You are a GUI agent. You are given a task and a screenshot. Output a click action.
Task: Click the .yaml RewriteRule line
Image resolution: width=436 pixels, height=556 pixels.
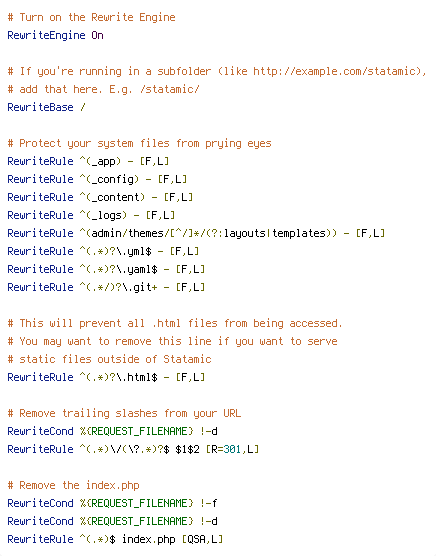[106, 269]
